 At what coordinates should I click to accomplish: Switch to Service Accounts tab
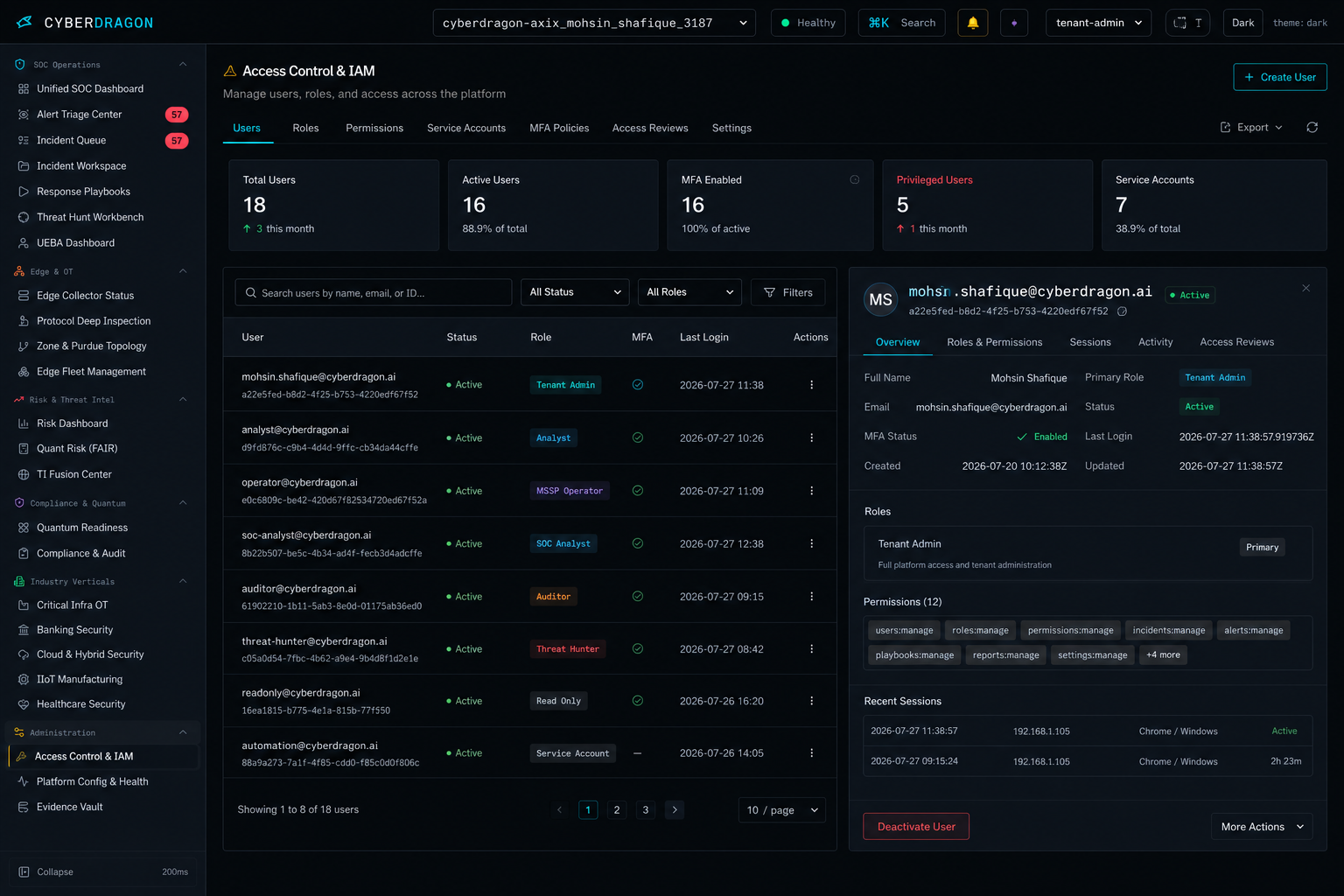[466, 128]
